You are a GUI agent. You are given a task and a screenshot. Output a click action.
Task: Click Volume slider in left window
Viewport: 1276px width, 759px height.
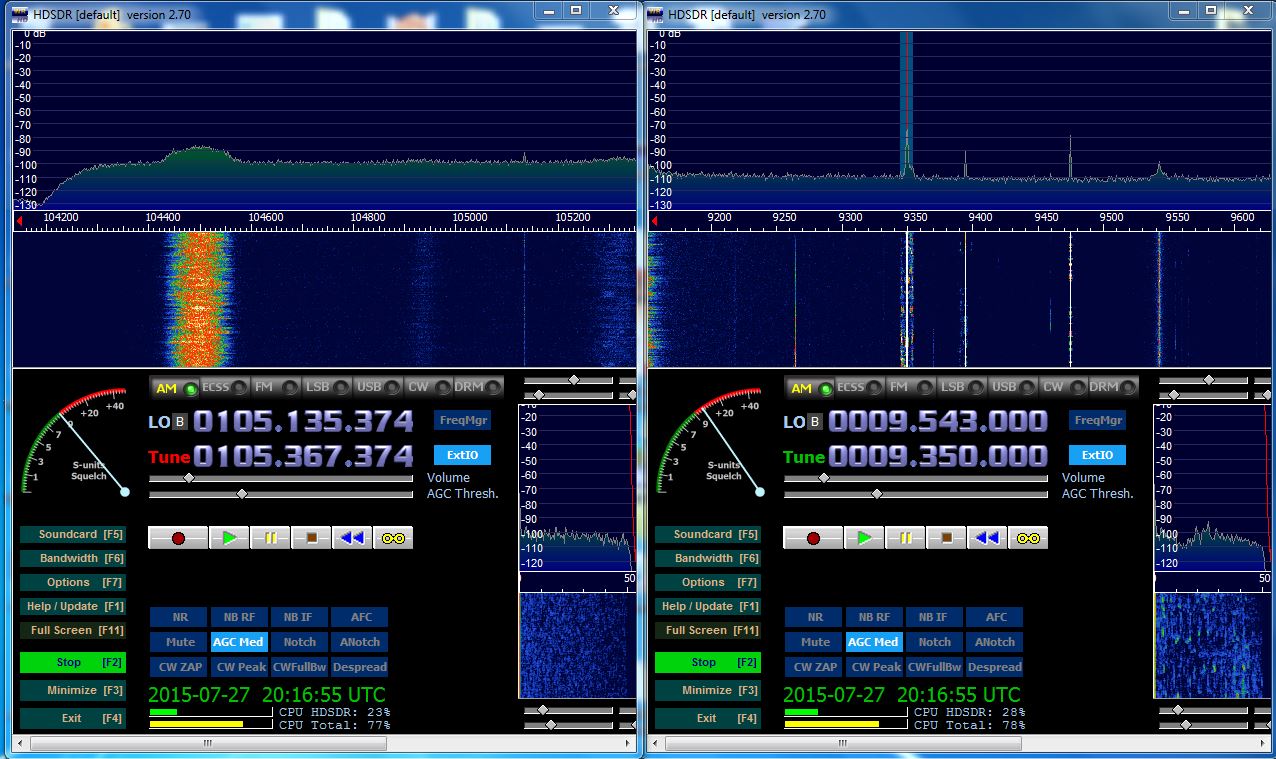[x=281, y=478]
